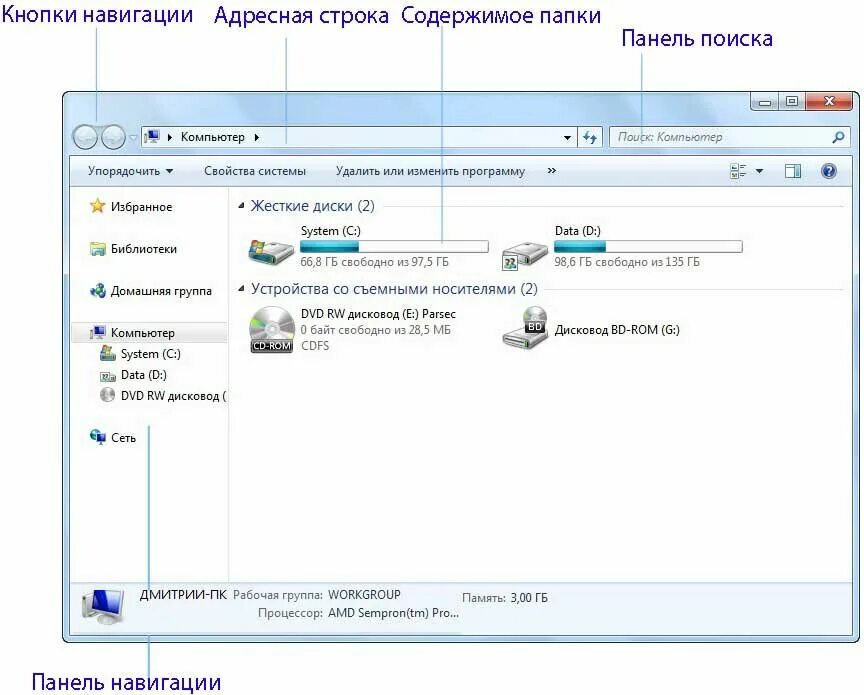Maximize the Explorer window
The image size is (864, 695).
pyautogui.click(x=792, y=101)
